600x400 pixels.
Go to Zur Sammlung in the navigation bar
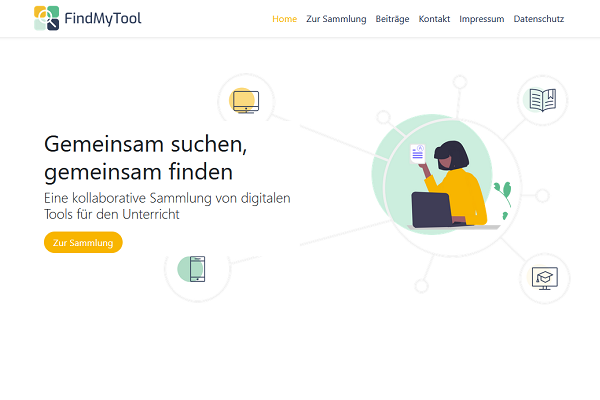pyautogui.click(x=336, y=19)
